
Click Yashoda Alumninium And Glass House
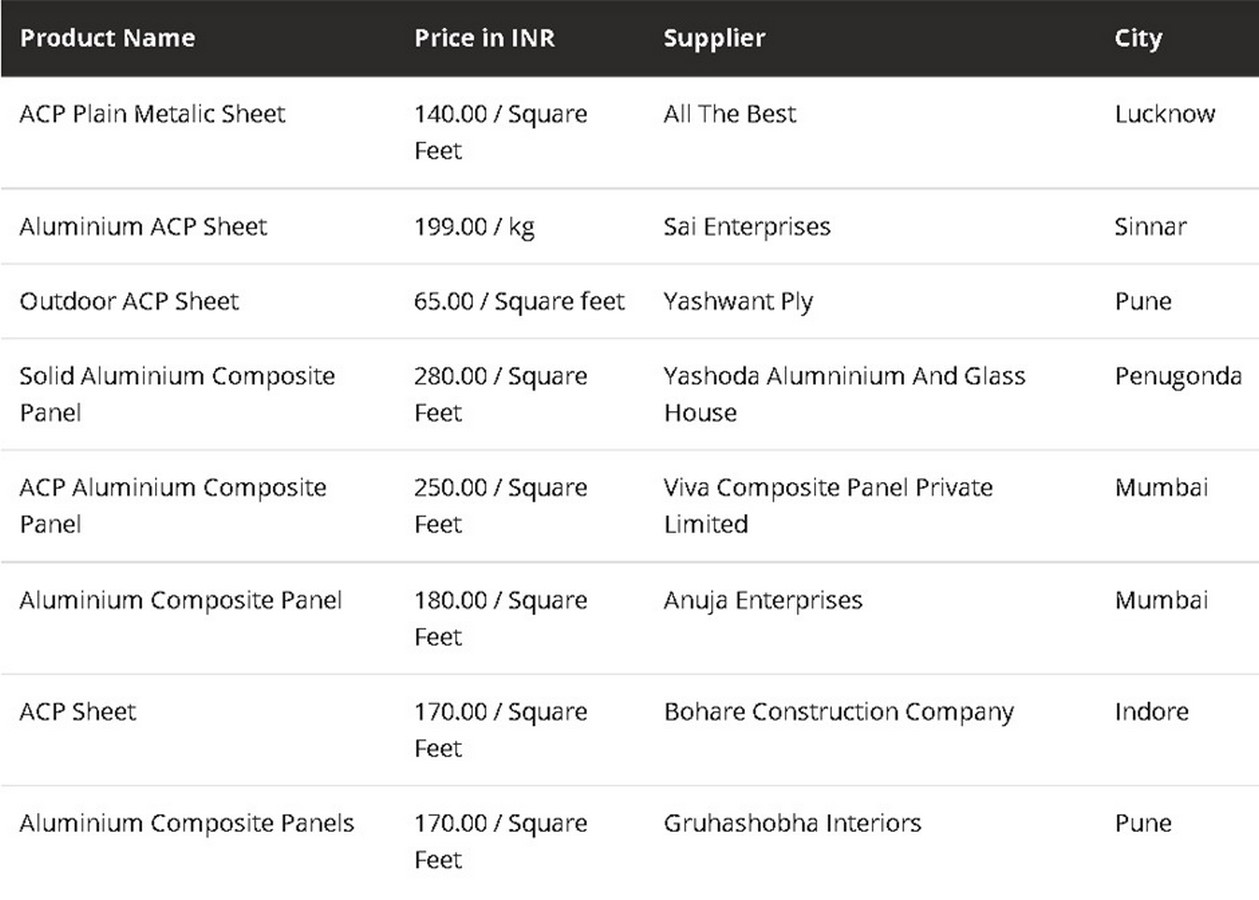[x=844, y=394]
